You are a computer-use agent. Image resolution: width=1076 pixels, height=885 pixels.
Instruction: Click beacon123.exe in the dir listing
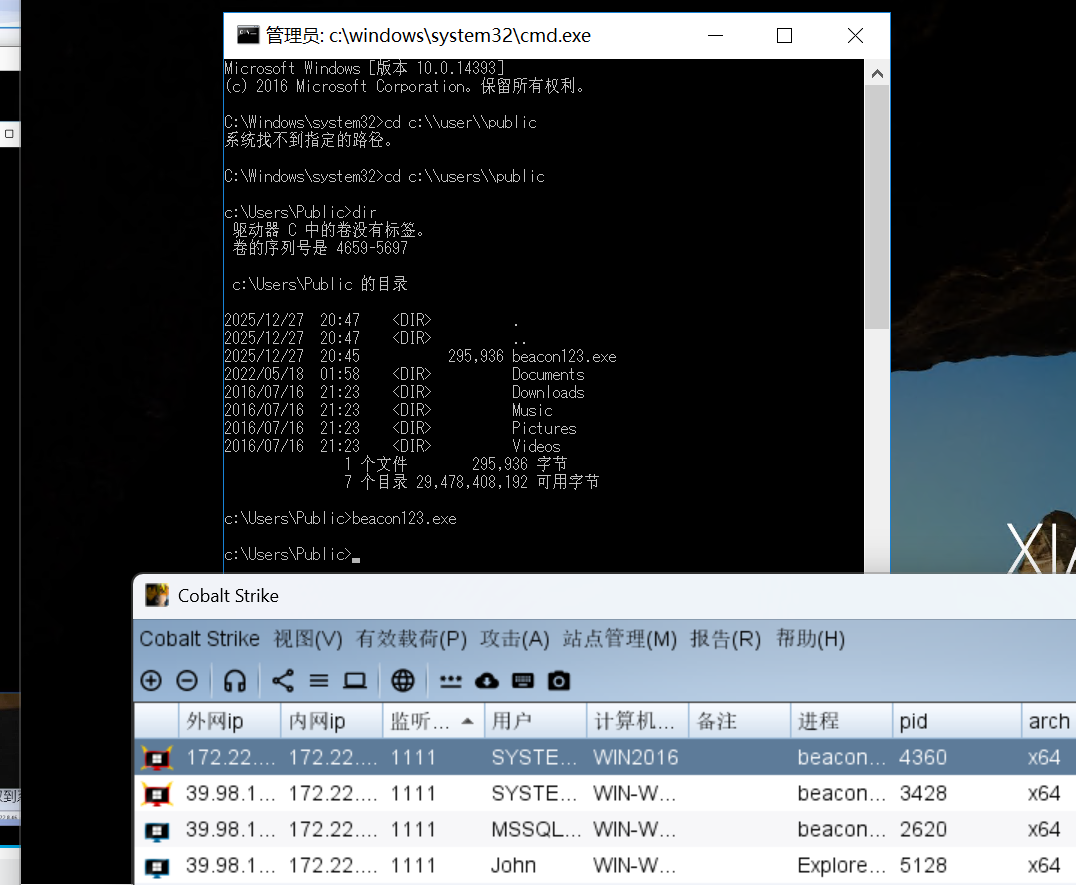tap(564, 357)
